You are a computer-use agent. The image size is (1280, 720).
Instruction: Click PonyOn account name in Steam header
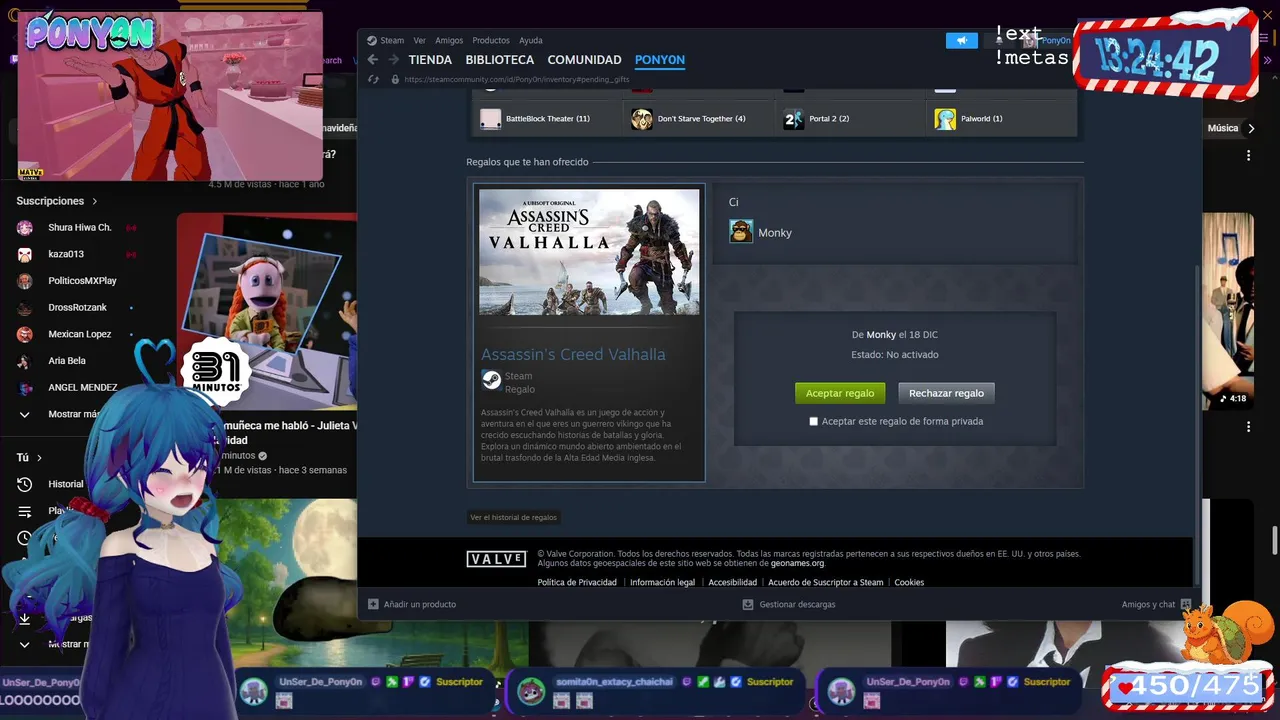click(1056, 41)
